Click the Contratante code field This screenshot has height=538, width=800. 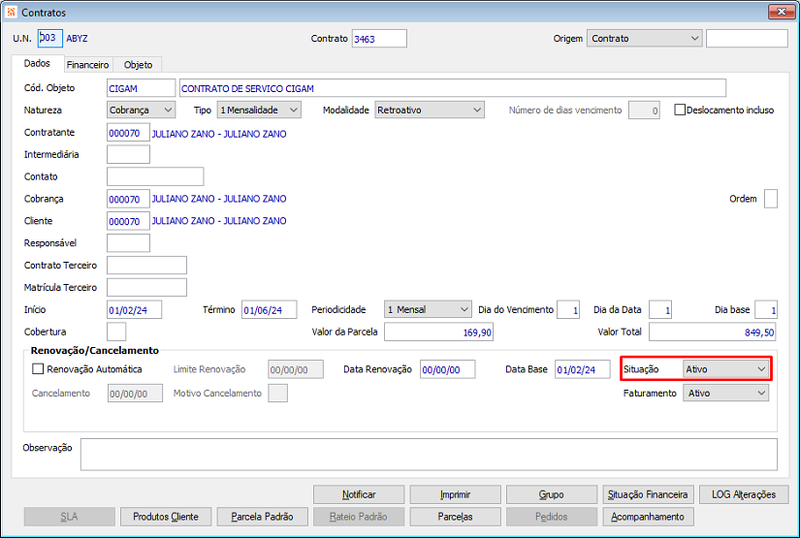[128, 132]
